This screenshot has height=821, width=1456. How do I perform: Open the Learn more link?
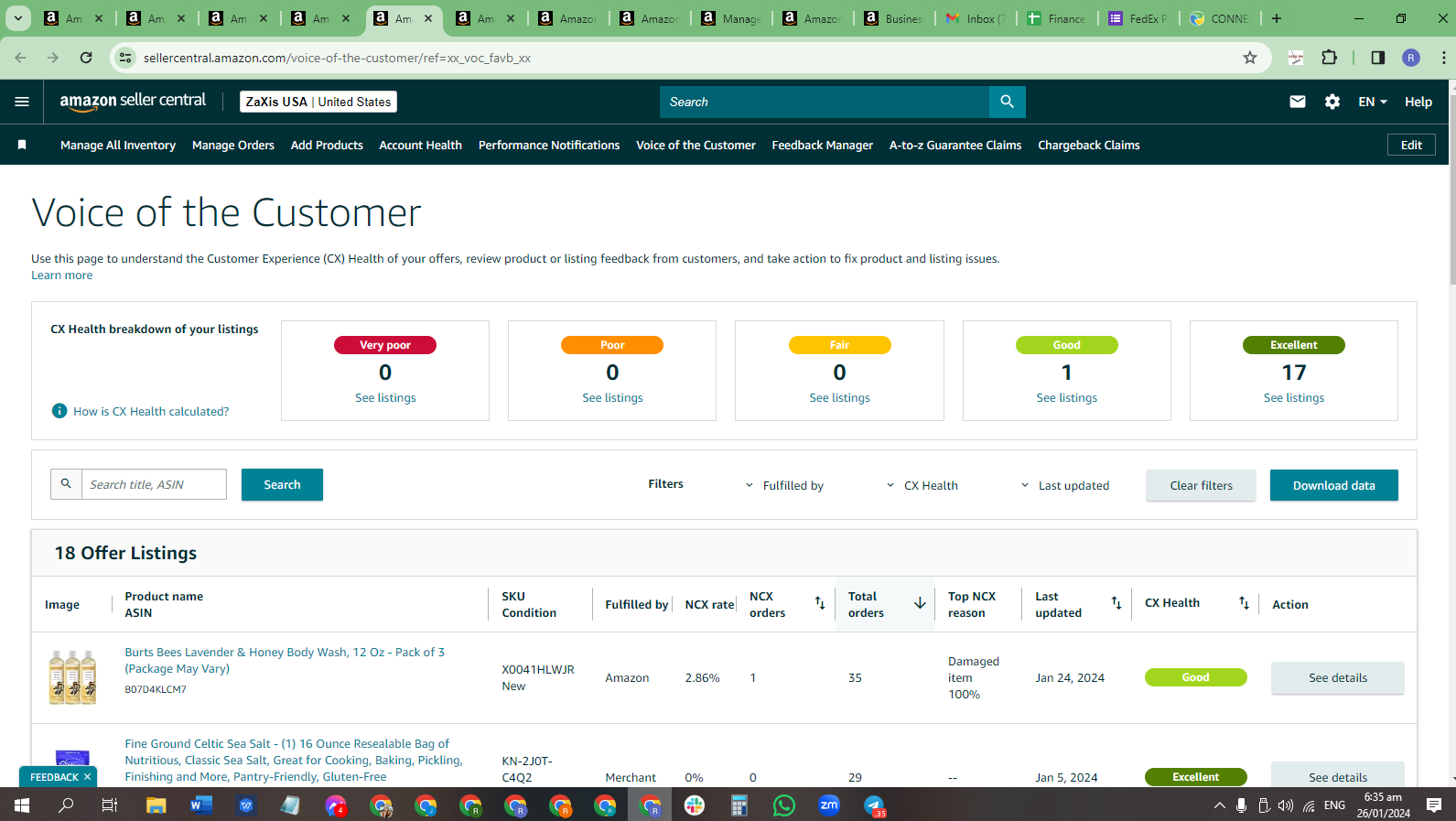pyautogui.click(x=61, y=275)
